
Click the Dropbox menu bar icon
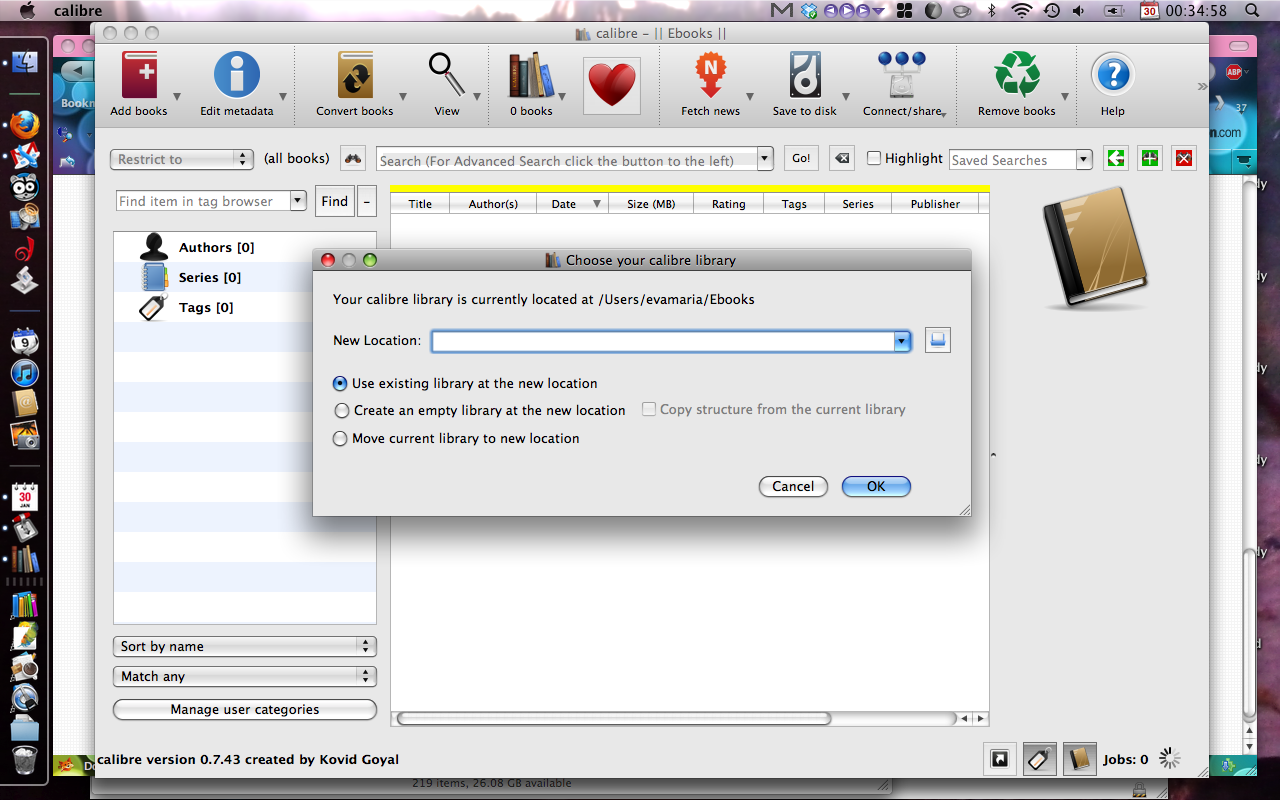pyautogui.click(x=809, y=11)
